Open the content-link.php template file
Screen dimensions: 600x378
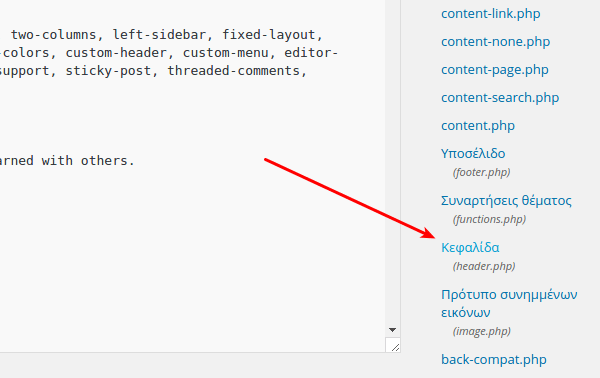(491, 14)
